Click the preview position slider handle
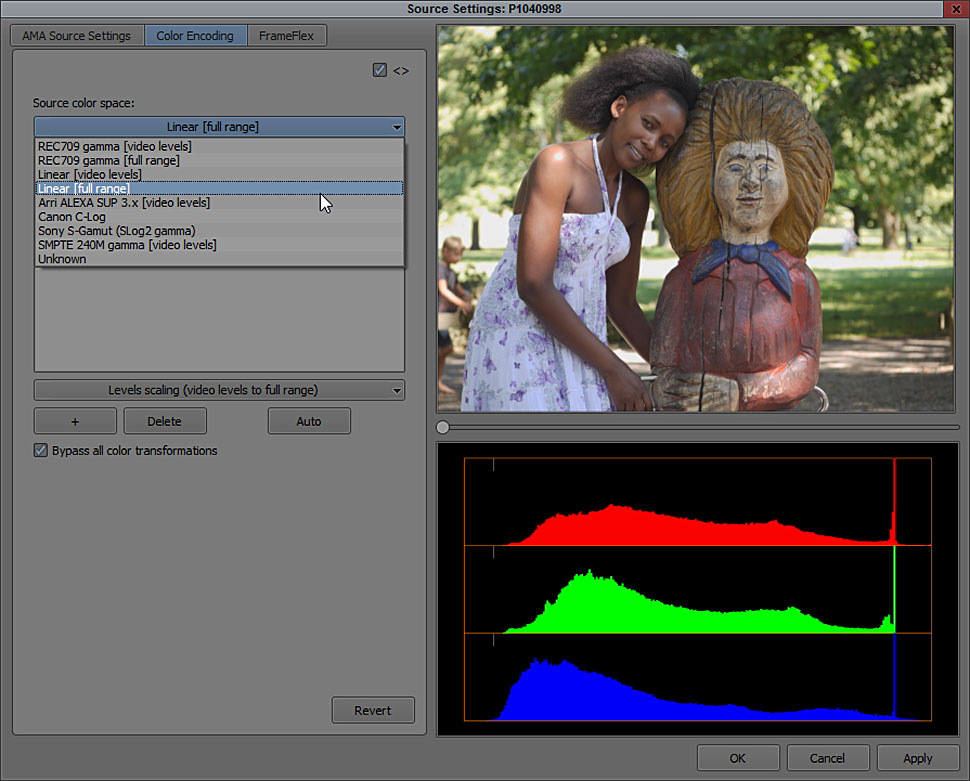Image resolution: width=970 pixels, height=781 pixels. click(x=443, y=427)
